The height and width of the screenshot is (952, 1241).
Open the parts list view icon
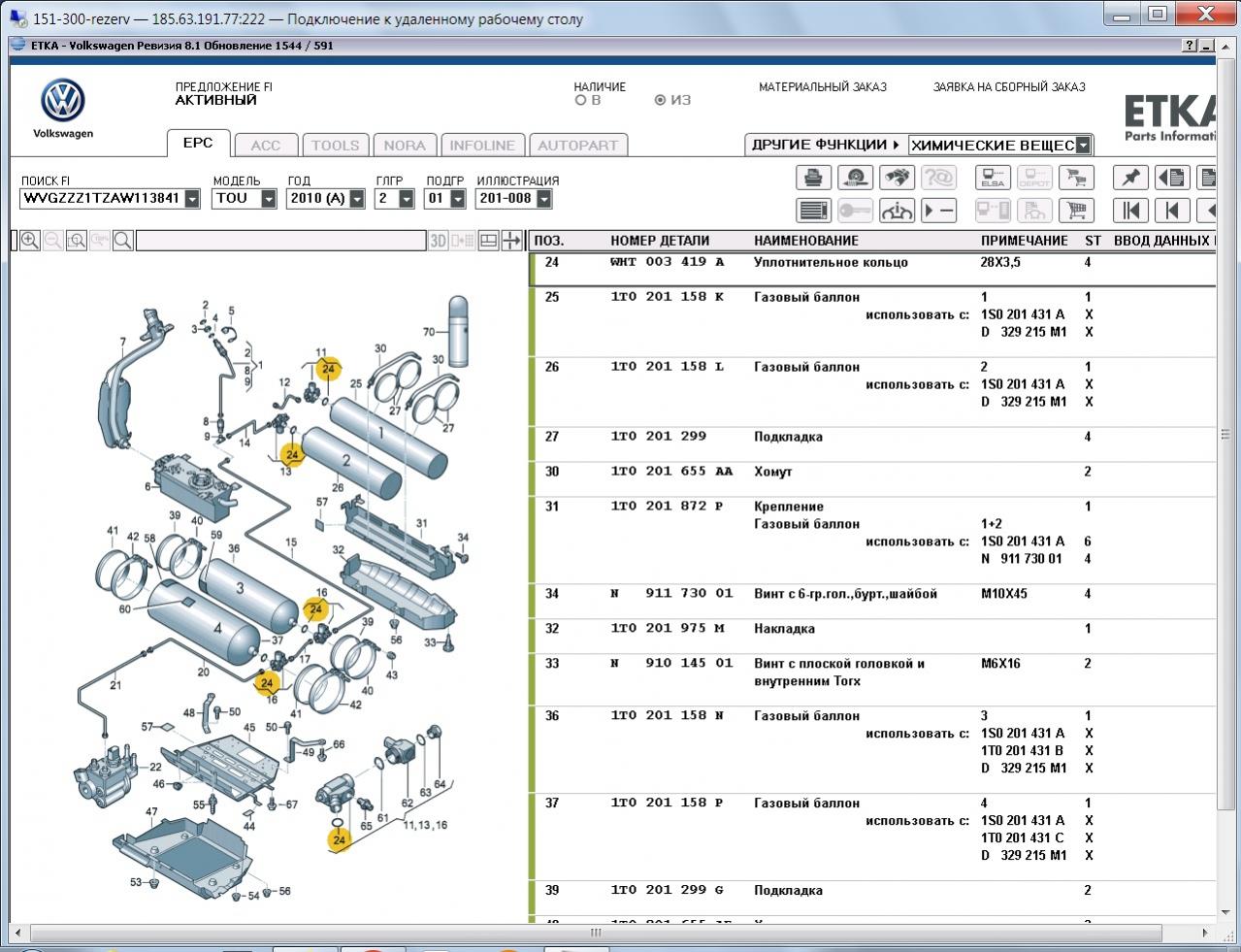pos(813,210)
